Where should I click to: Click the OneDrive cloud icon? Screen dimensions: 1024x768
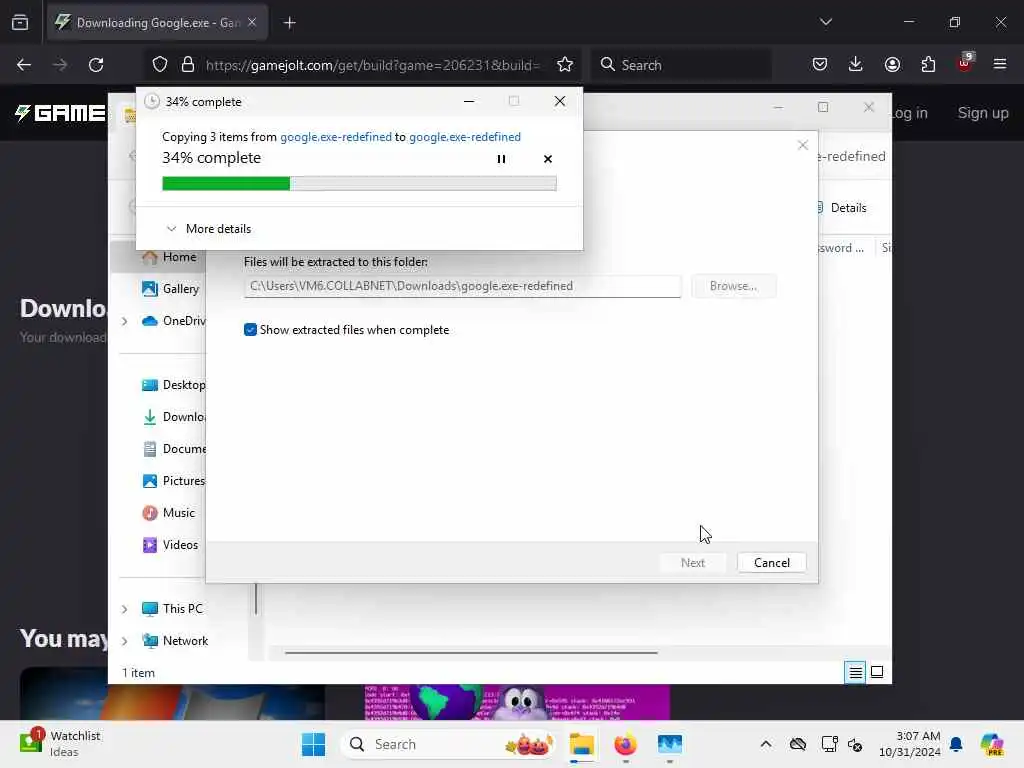coord(150,321)
